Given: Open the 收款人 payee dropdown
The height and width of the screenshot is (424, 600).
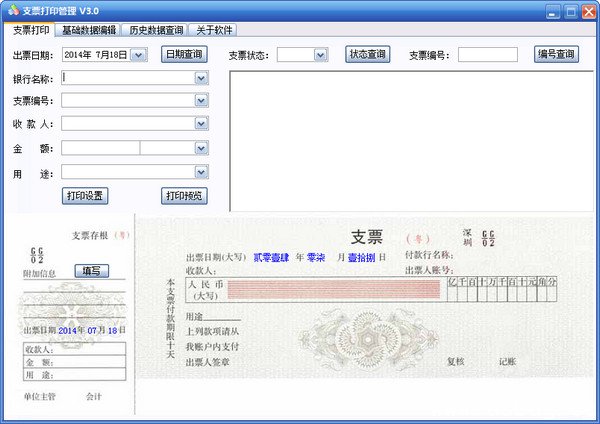Looking at the screenshot, I should click(x=201, y=124).
